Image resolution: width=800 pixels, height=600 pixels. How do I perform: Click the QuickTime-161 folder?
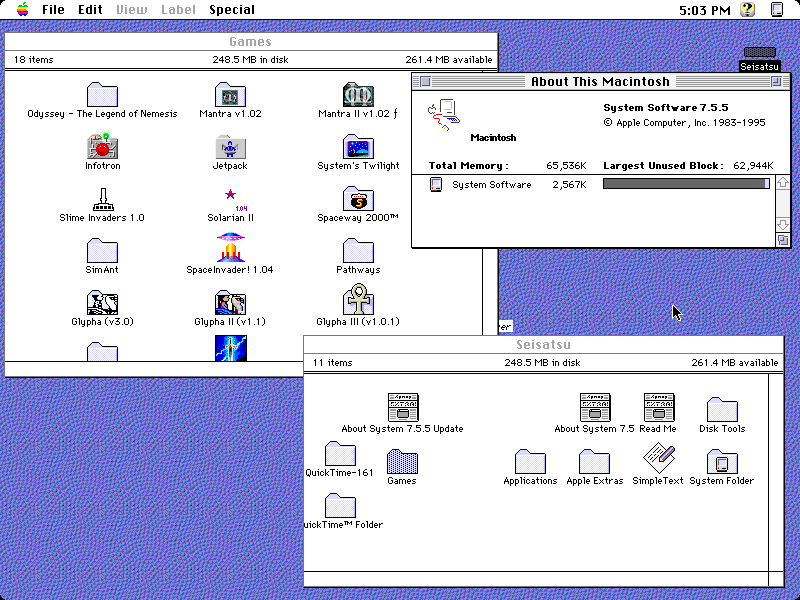tap(340, 454)
